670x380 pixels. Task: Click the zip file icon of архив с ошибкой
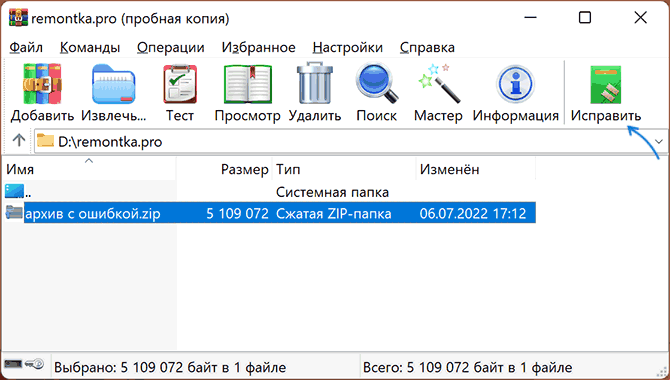pos(14,212)
